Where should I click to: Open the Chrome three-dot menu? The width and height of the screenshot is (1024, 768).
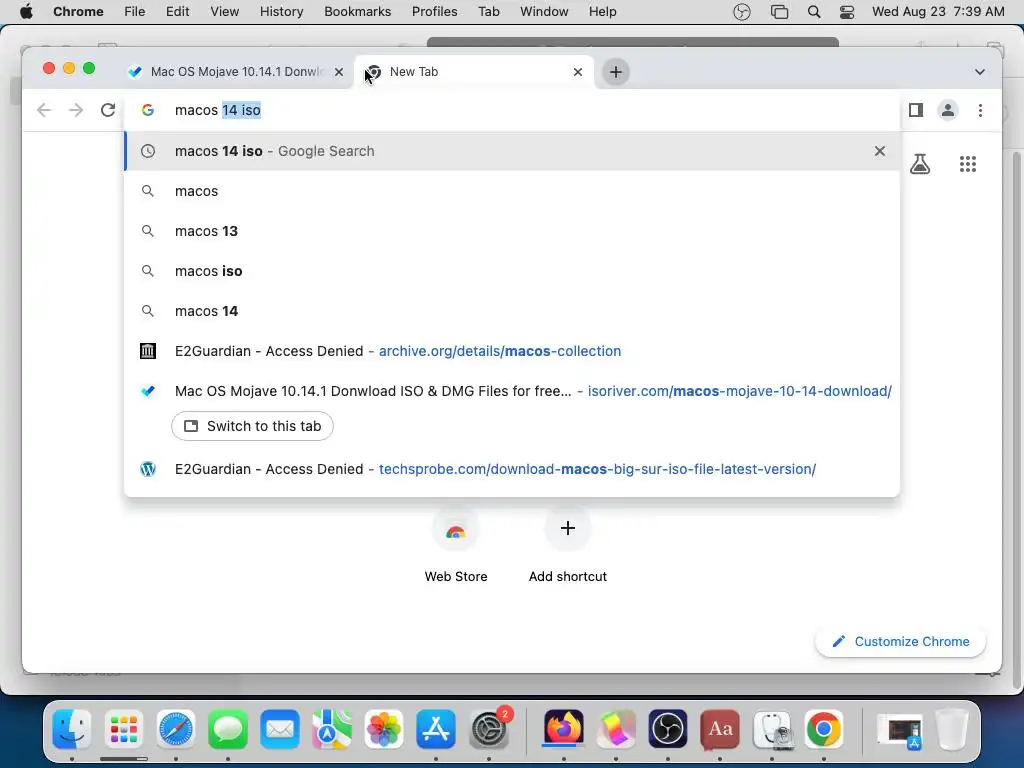click(980, 110)
